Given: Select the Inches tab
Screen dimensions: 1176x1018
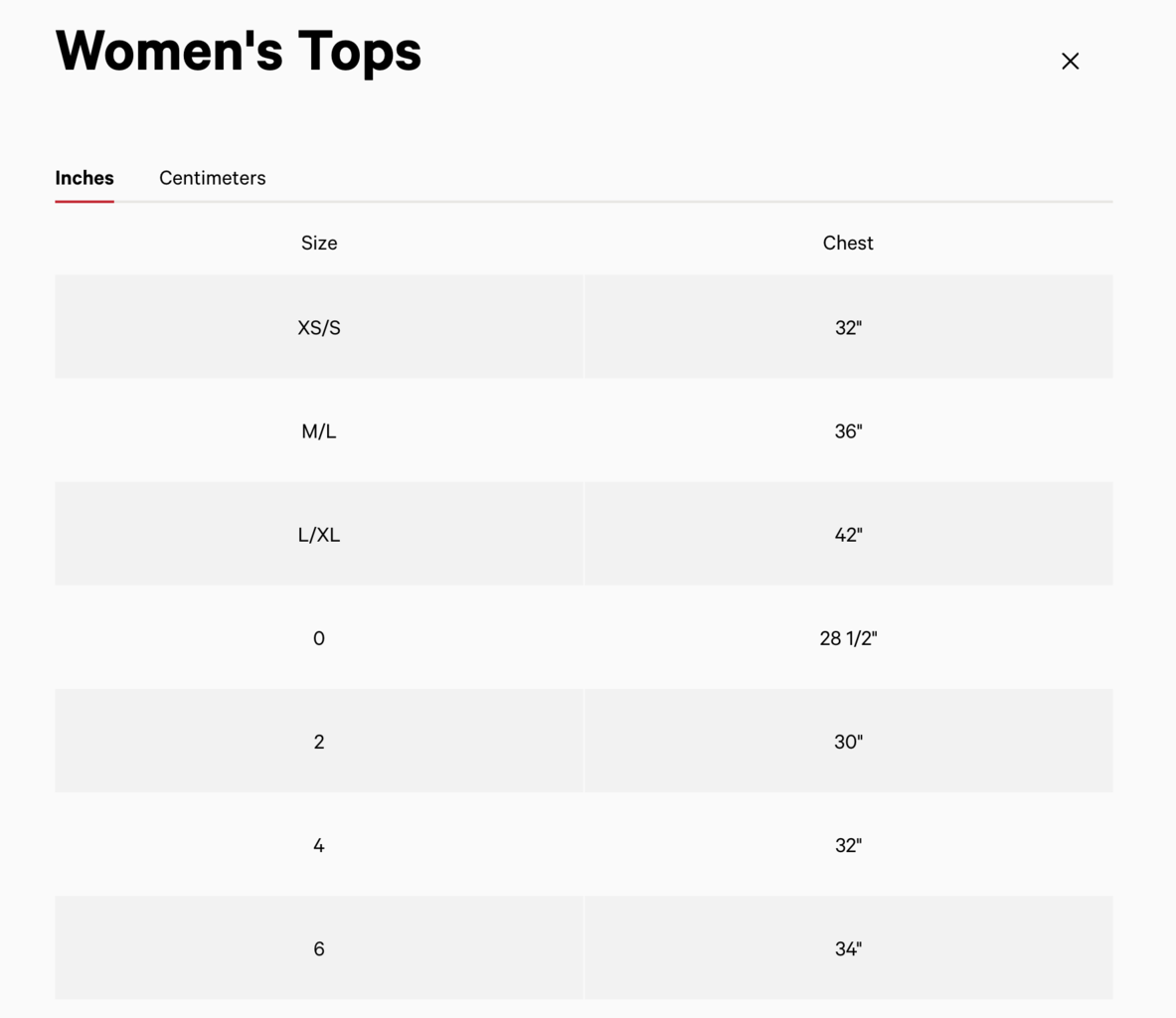Looking at the screenshot, I should (84, 178).
